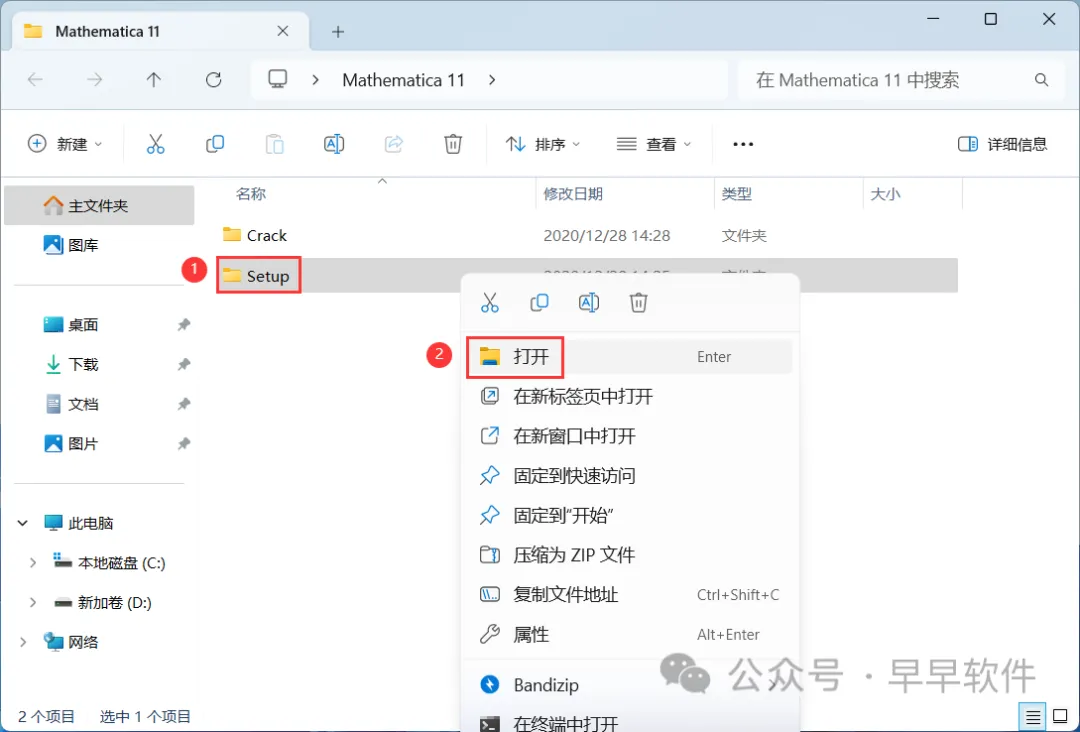Go forward with the forward arrow
Viewport: 1080px width, 732px height.
(94, 80)
